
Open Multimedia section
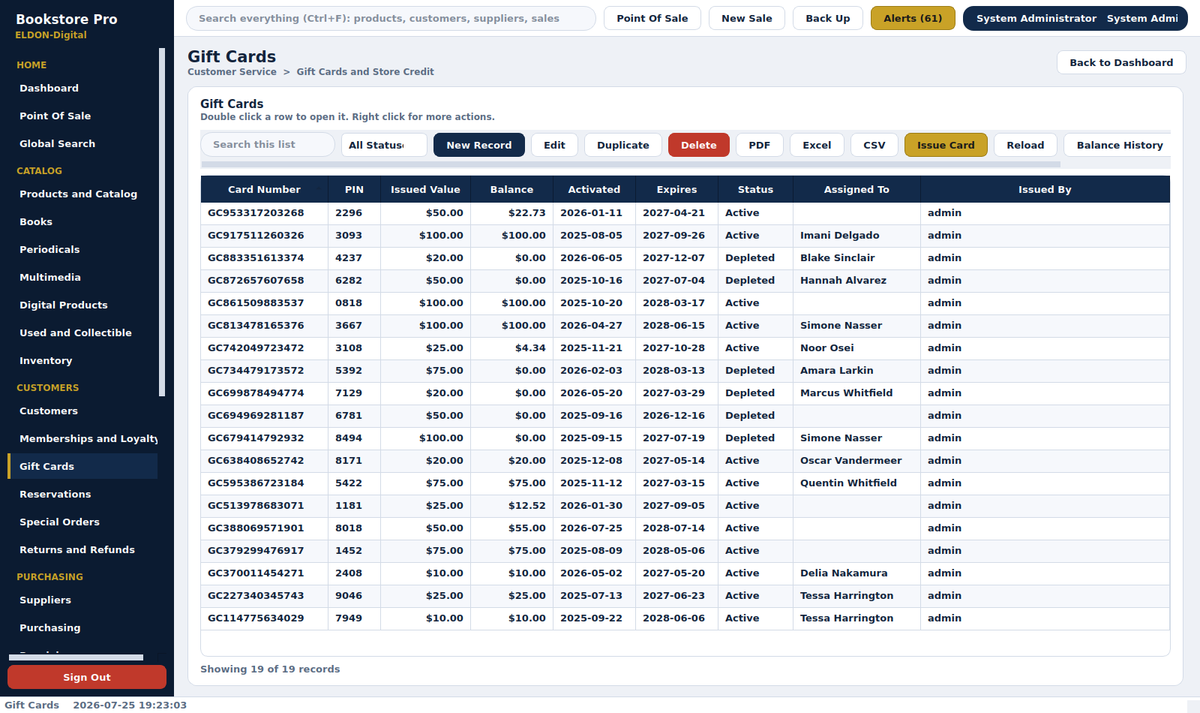click(82, 277)
